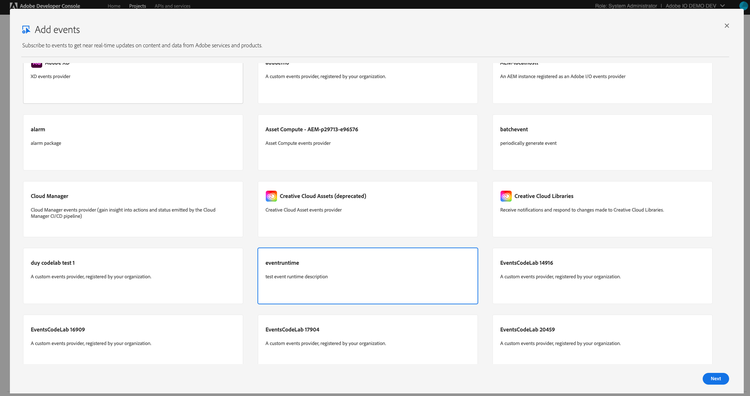The width and height of the screenshot is (750, 396).
Task: Open the user profile avatar
Action: click(x=744, y=6)
